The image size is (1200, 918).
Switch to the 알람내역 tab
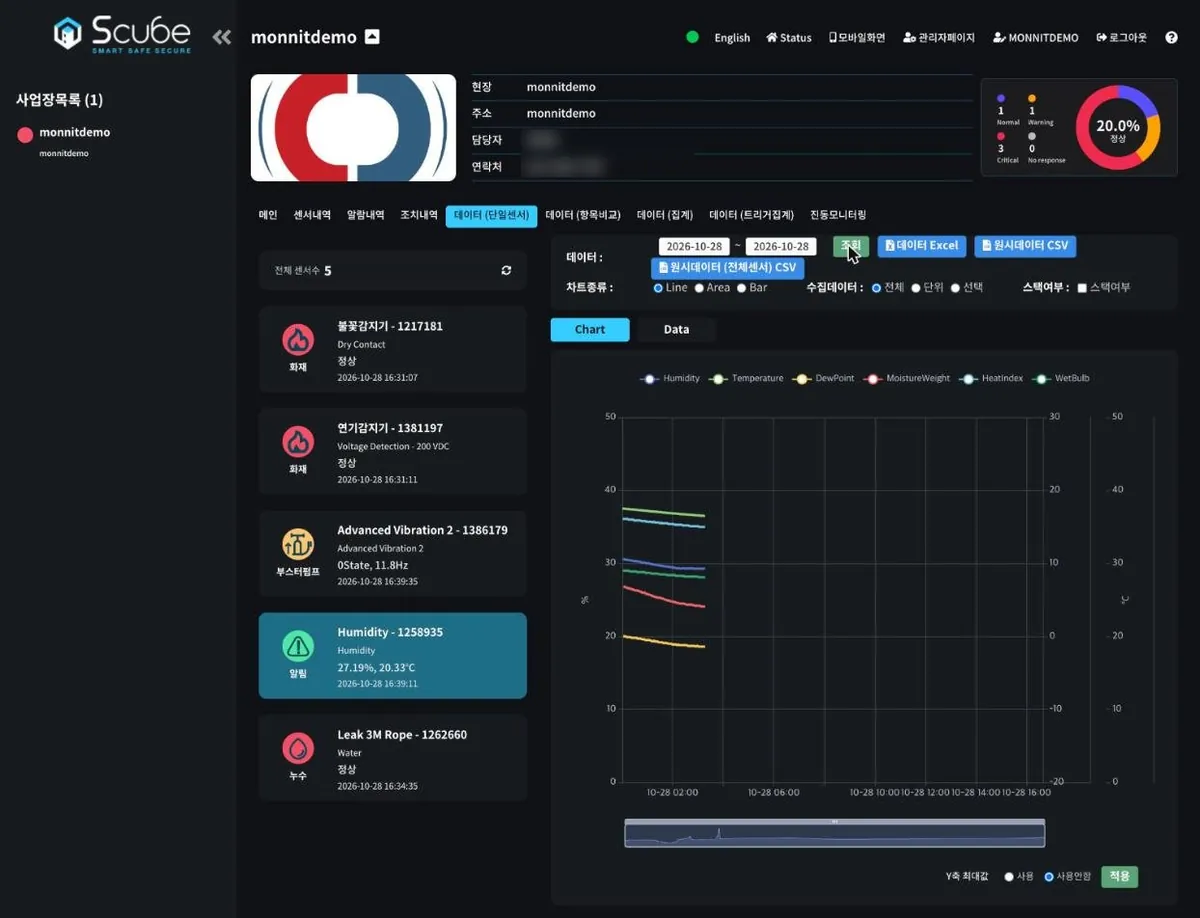point(365,215)
